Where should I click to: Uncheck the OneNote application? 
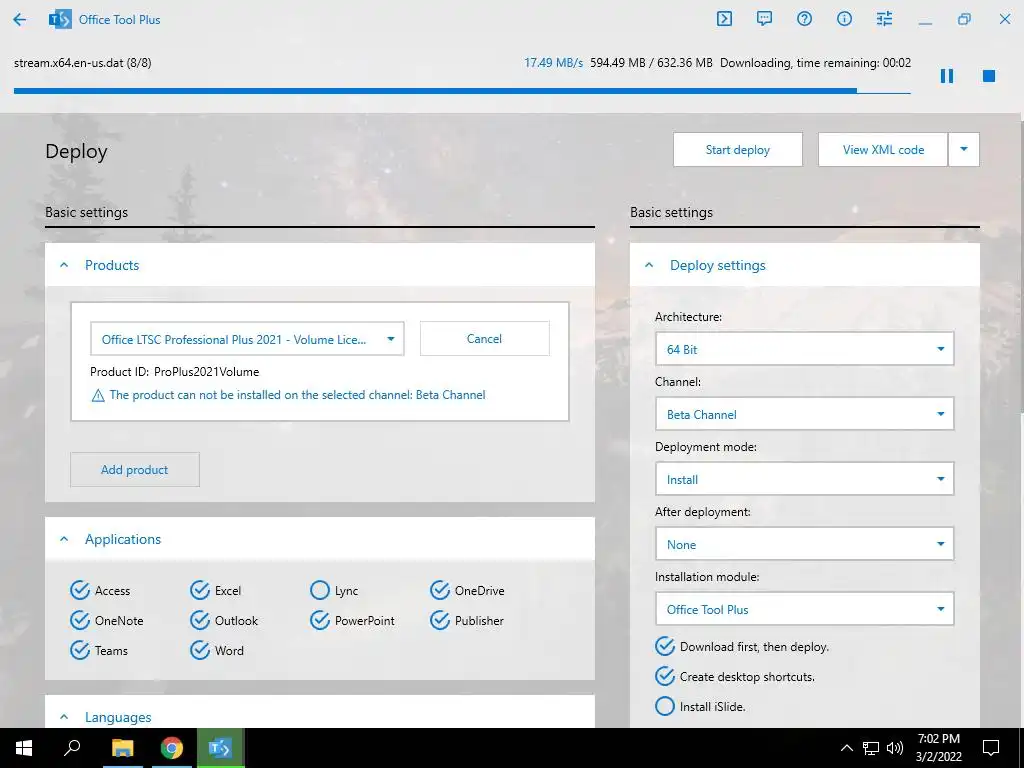tap(80, 620)
